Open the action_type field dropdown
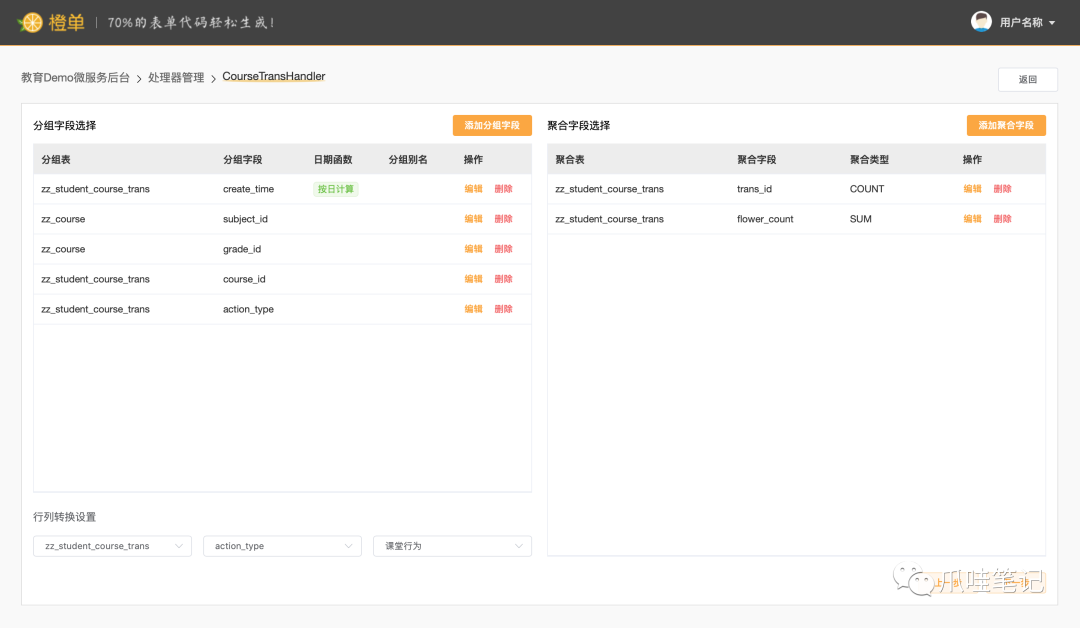Screen dimensions: 1080x628 coord(282,546)
